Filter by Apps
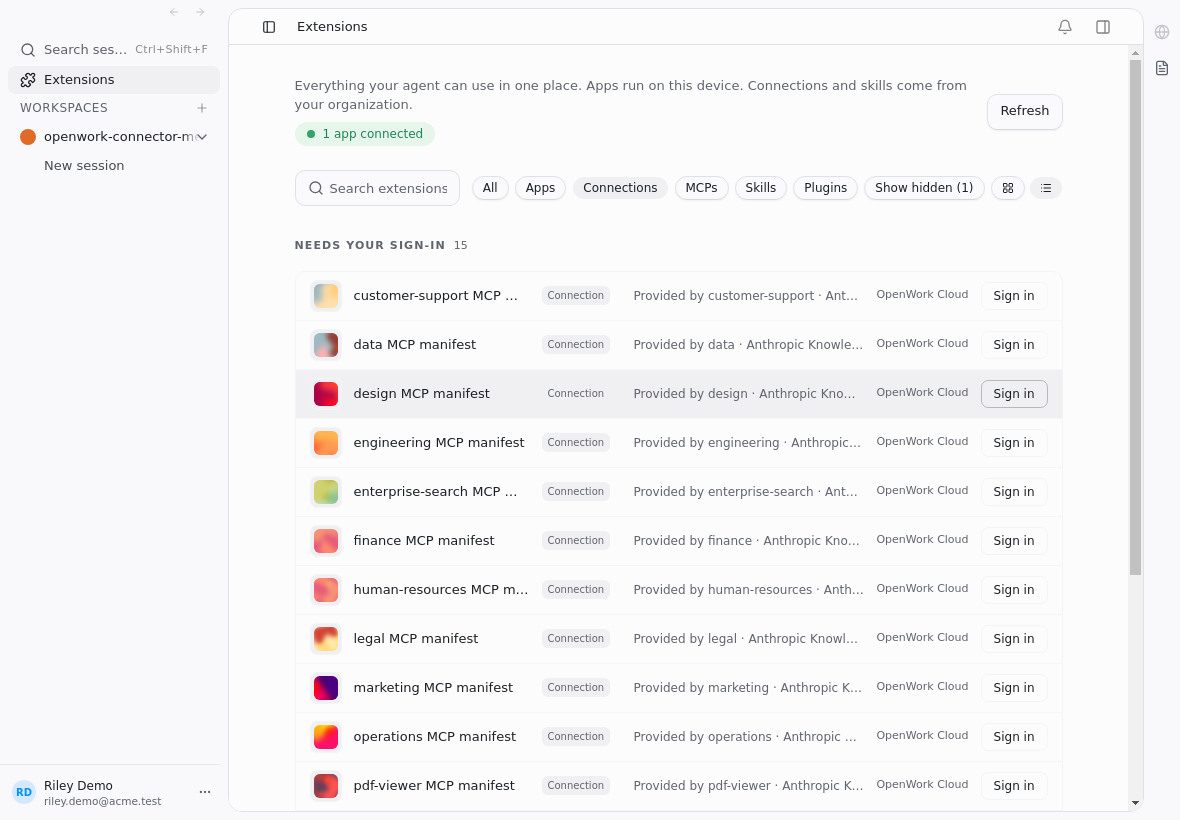 click(x=540, y=188)
